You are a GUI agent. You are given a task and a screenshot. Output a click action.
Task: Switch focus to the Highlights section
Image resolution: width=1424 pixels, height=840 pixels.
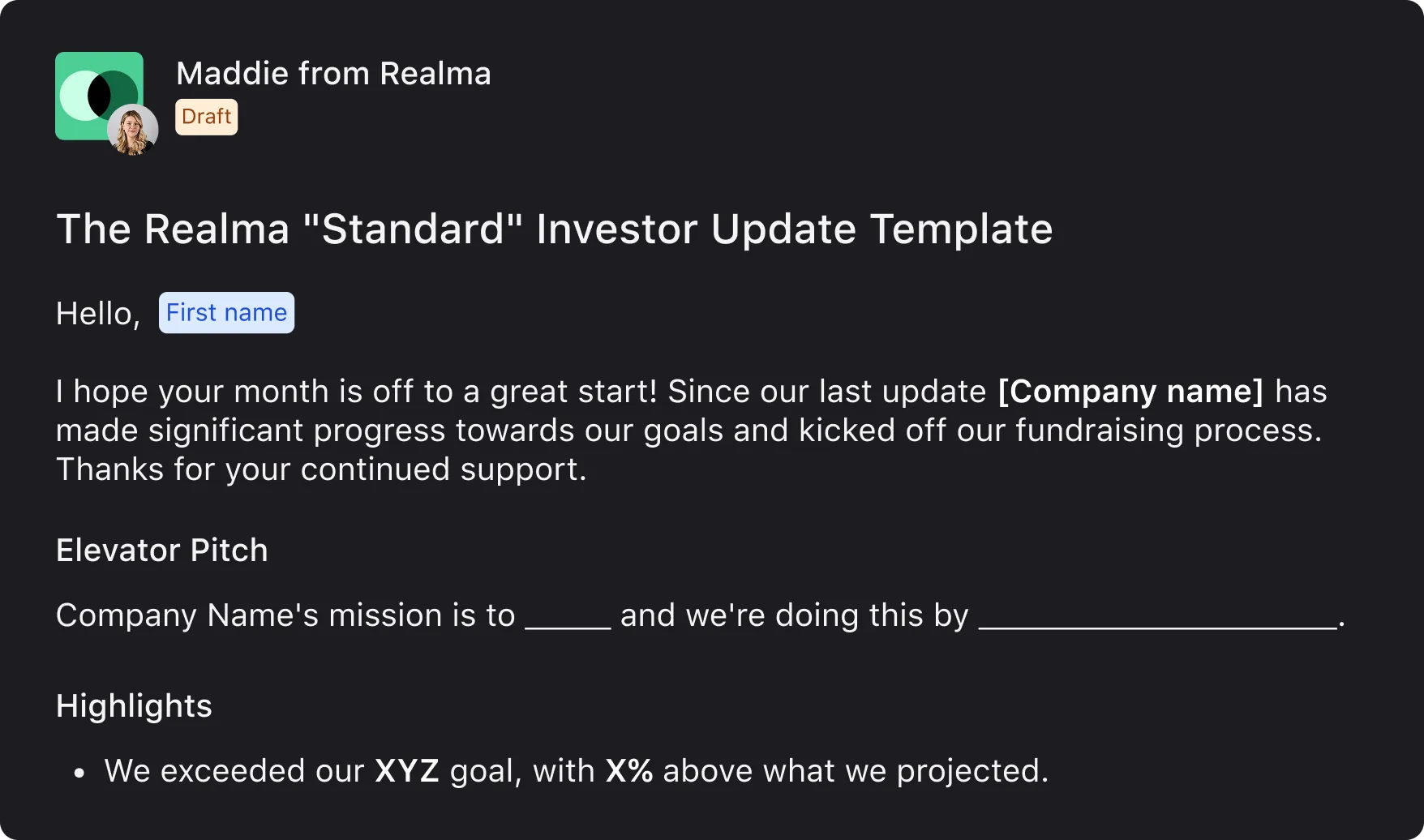coord(133,705)
